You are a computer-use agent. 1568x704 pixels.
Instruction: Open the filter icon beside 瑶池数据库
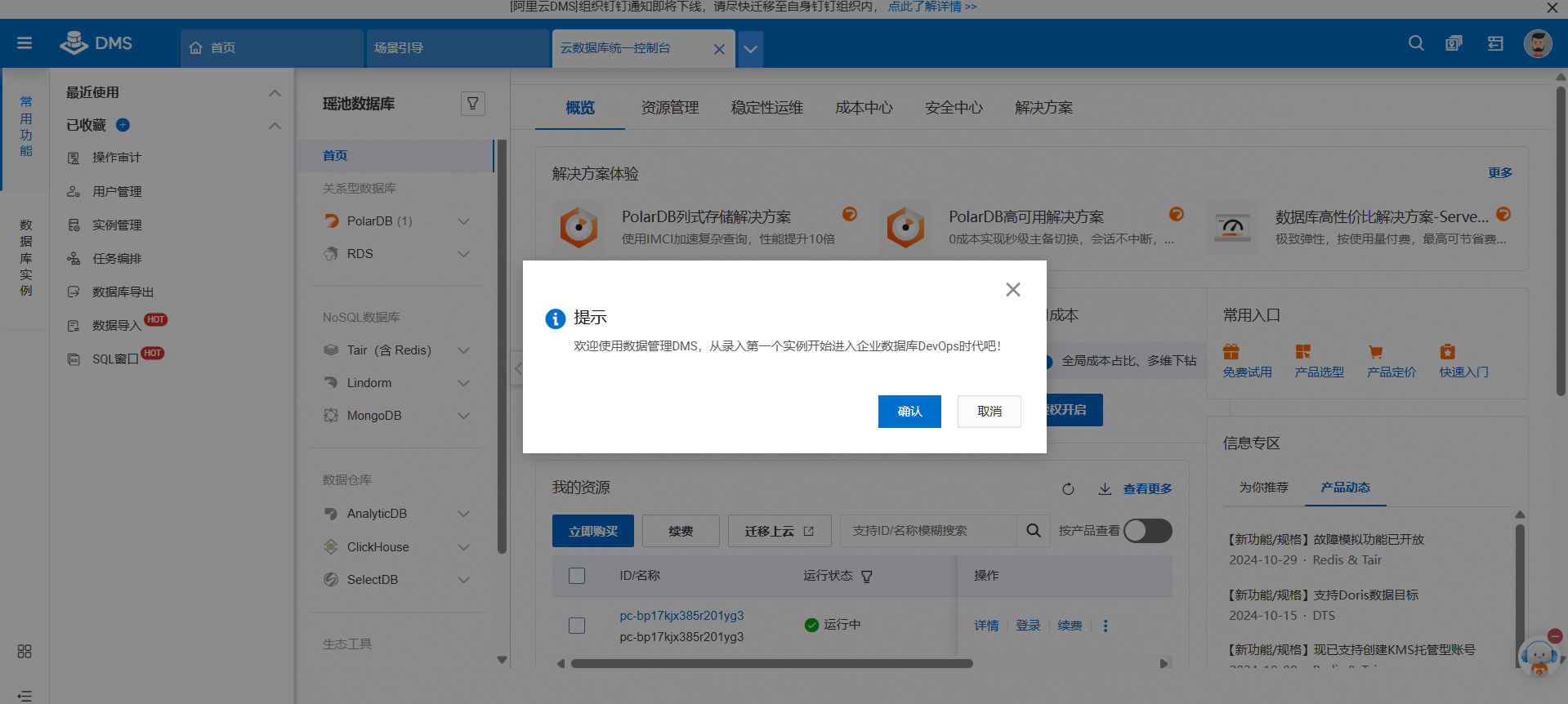(x=473, y=104)
